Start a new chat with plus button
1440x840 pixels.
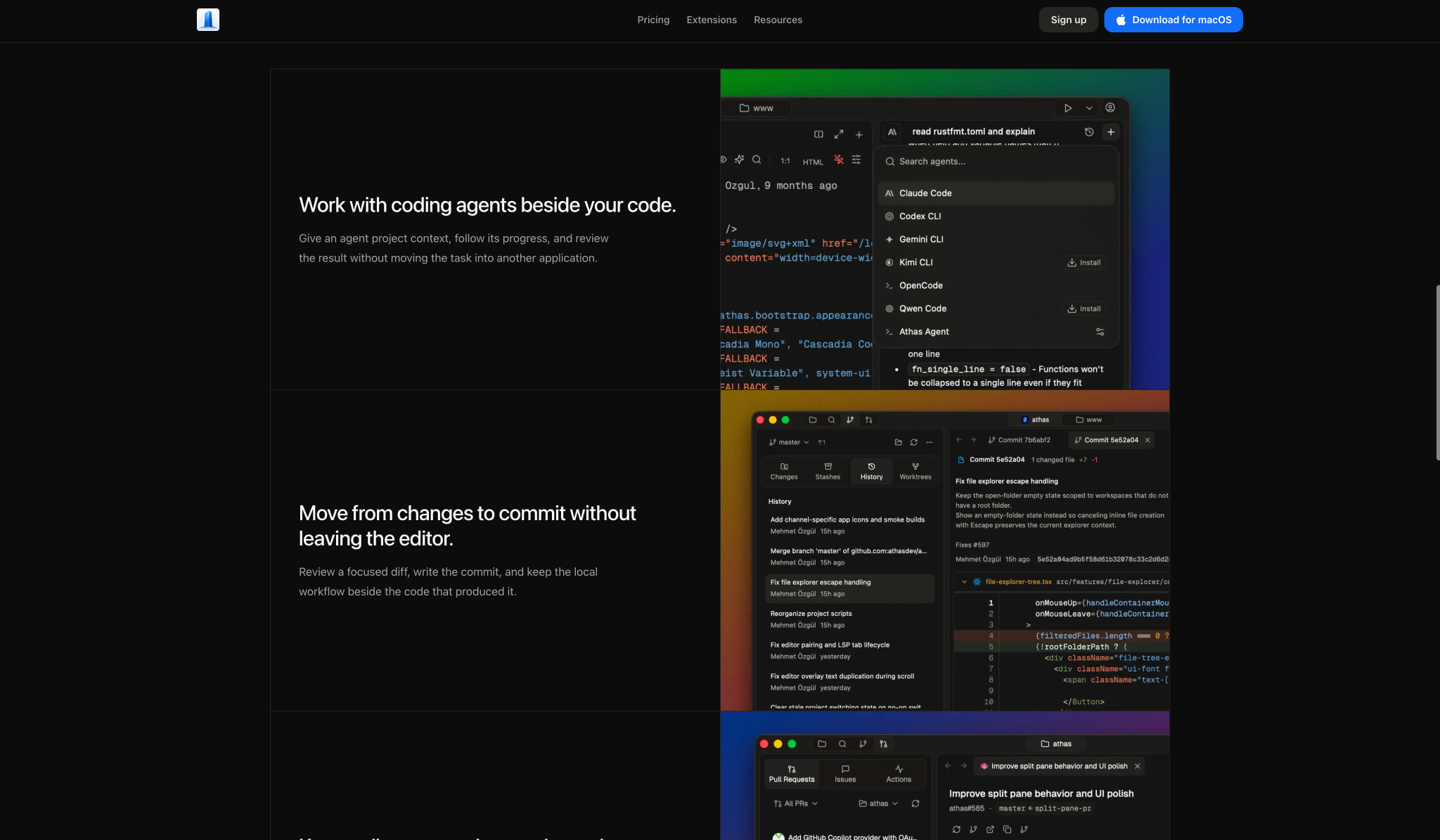coord(1111,131)
